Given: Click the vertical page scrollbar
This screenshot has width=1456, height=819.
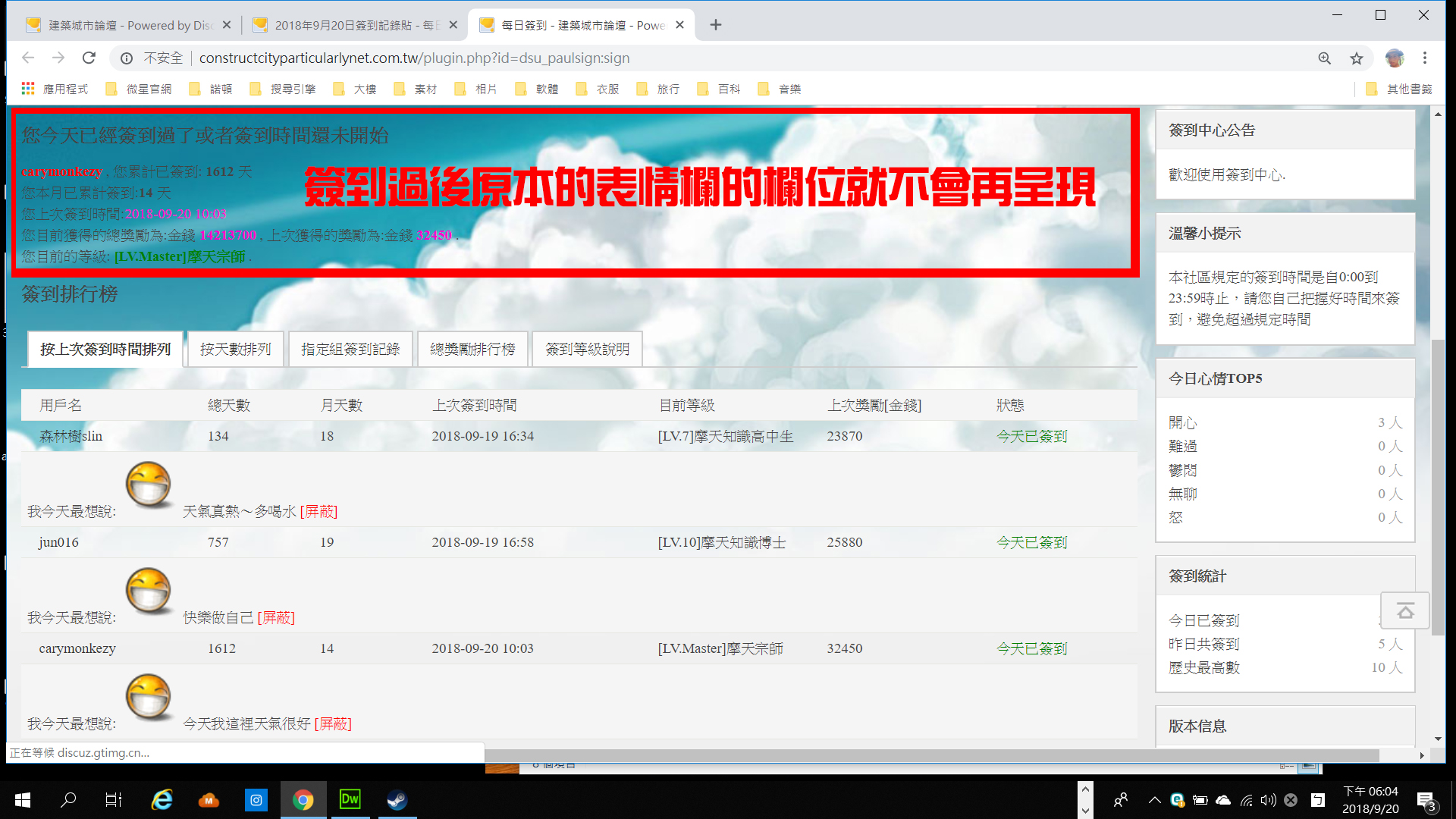Looking at the screenshot, I should coord(1437,485).
